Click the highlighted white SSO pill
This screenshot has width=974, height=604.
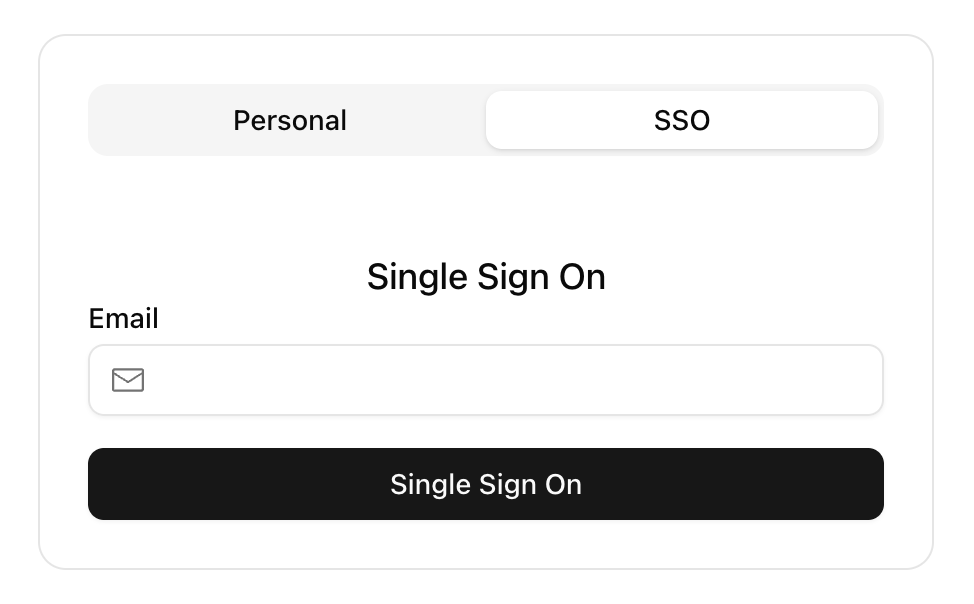point(682,120)
